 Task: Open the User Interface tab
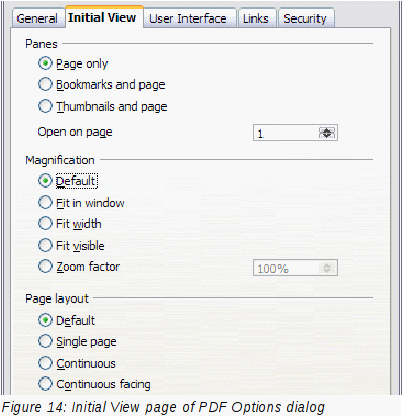tap(188, 18)
